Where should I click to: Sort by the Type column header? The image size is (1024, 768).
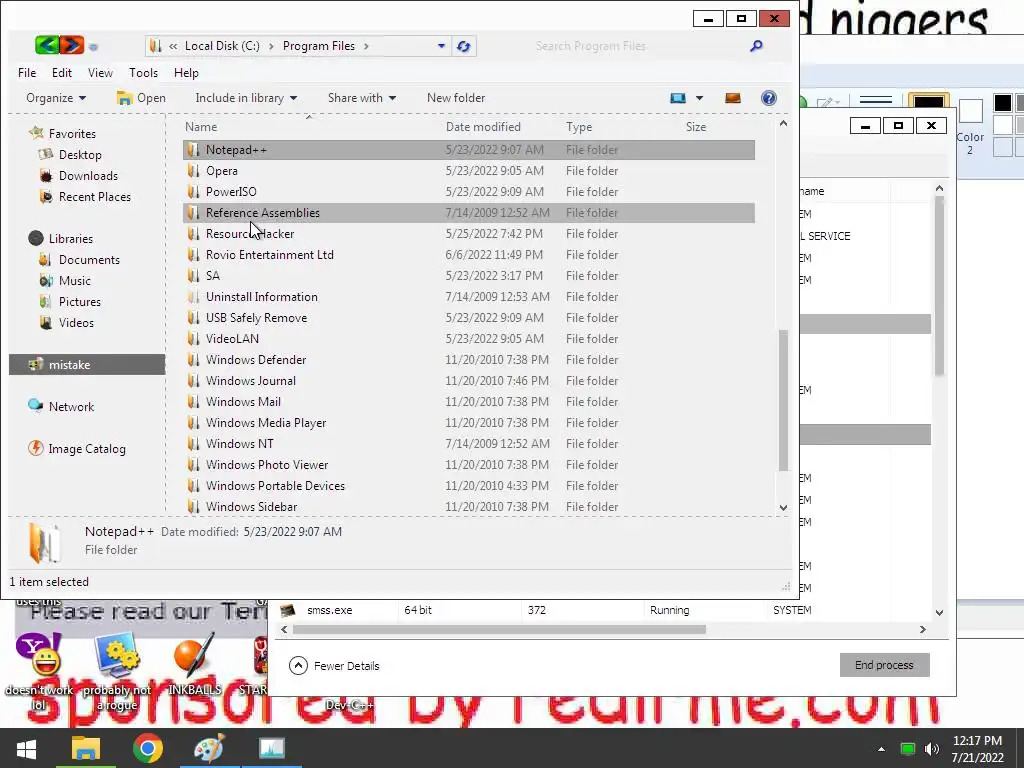pos(579,127)
